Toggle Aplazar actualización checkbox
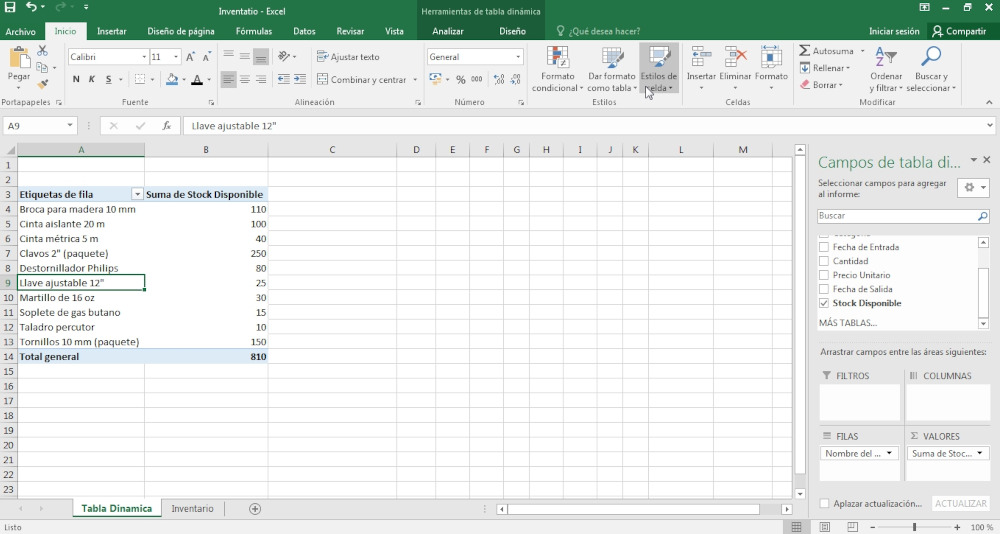Image resolution: width=1000 pixels, height=534 pixels. pyautogui.click(x=825, y=503)
